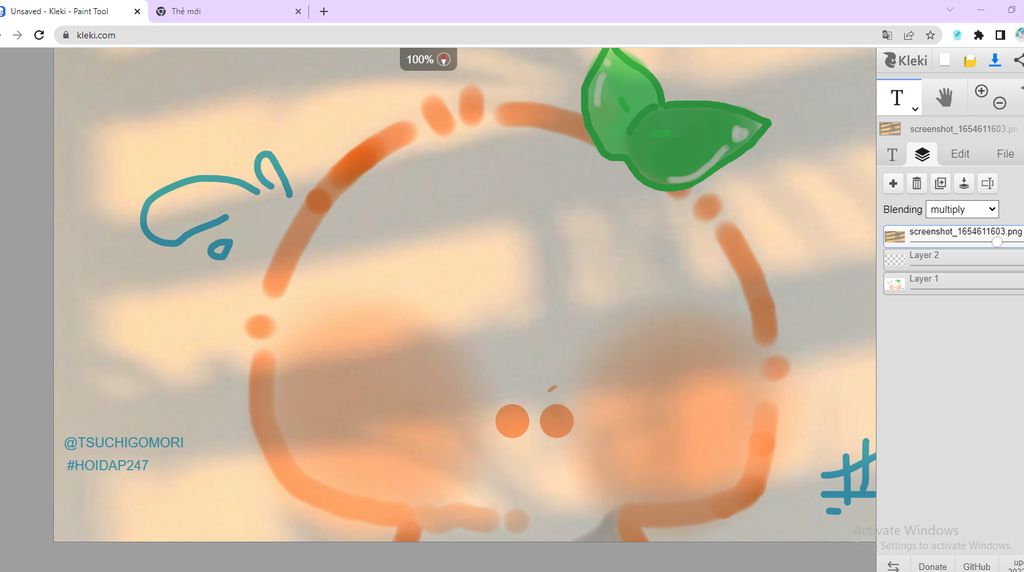Select Layer 2
1024x572 pixels.
tap(954, 259)
